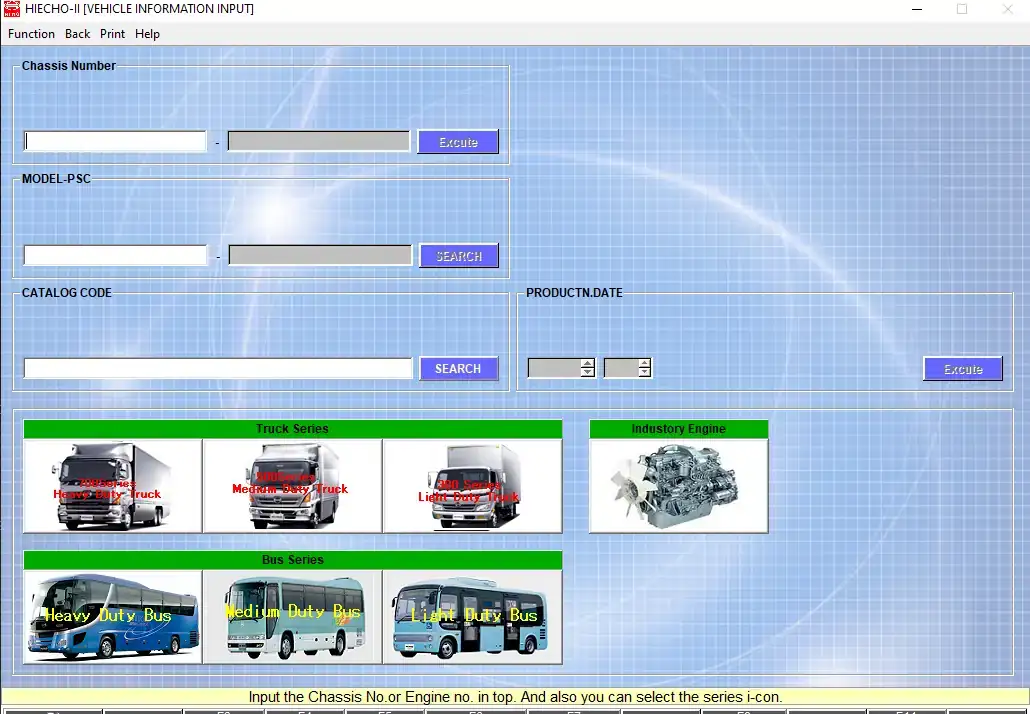
Task: Click the gray second MODEL-PSC field
Action: (x=320, y=256)
